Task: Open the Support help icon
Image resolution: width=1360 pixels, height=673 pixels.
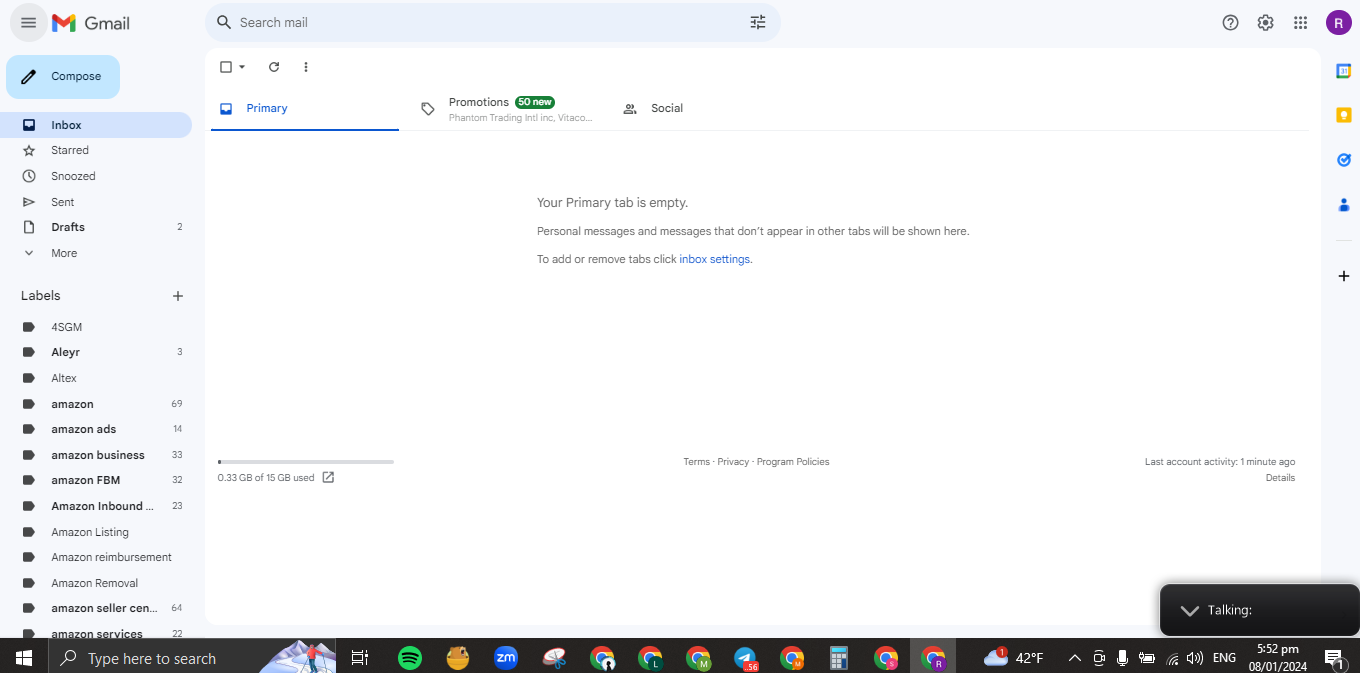Action: (1231, 22)
